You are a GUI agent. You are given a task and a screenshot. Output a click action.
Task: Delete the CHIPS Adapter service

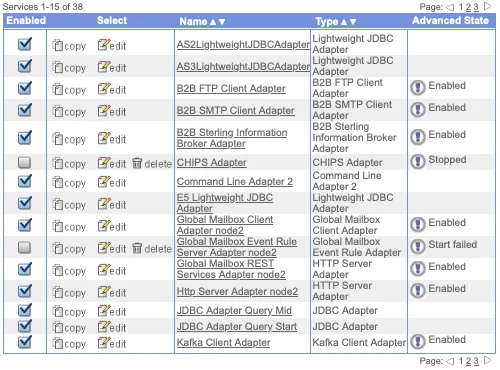click(152, 163)
